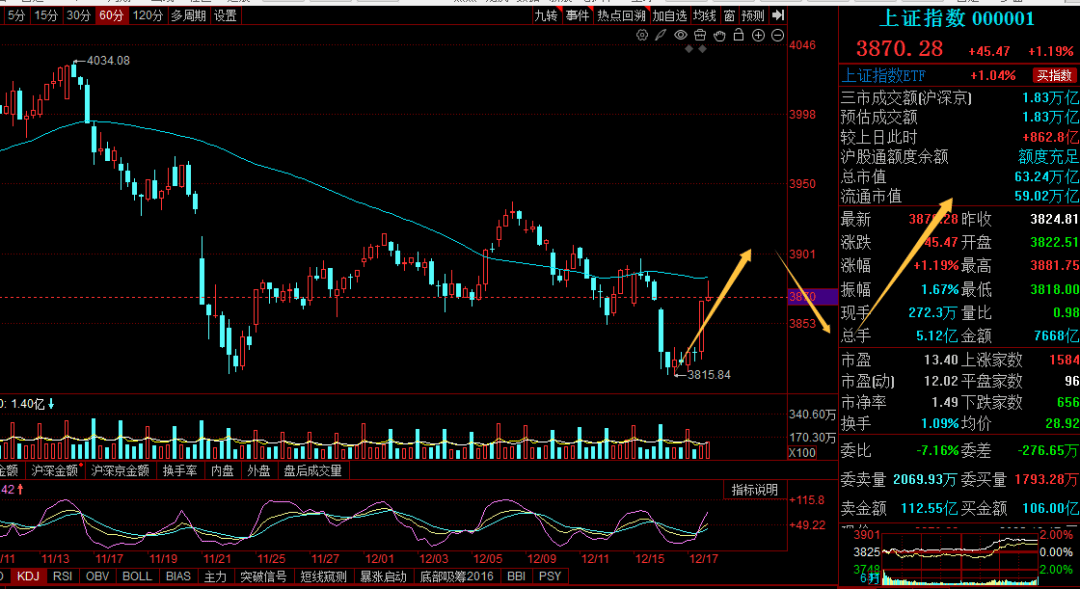1080x589 pixels.
Task: Toggle the chart lock icon
Action: 739,35
